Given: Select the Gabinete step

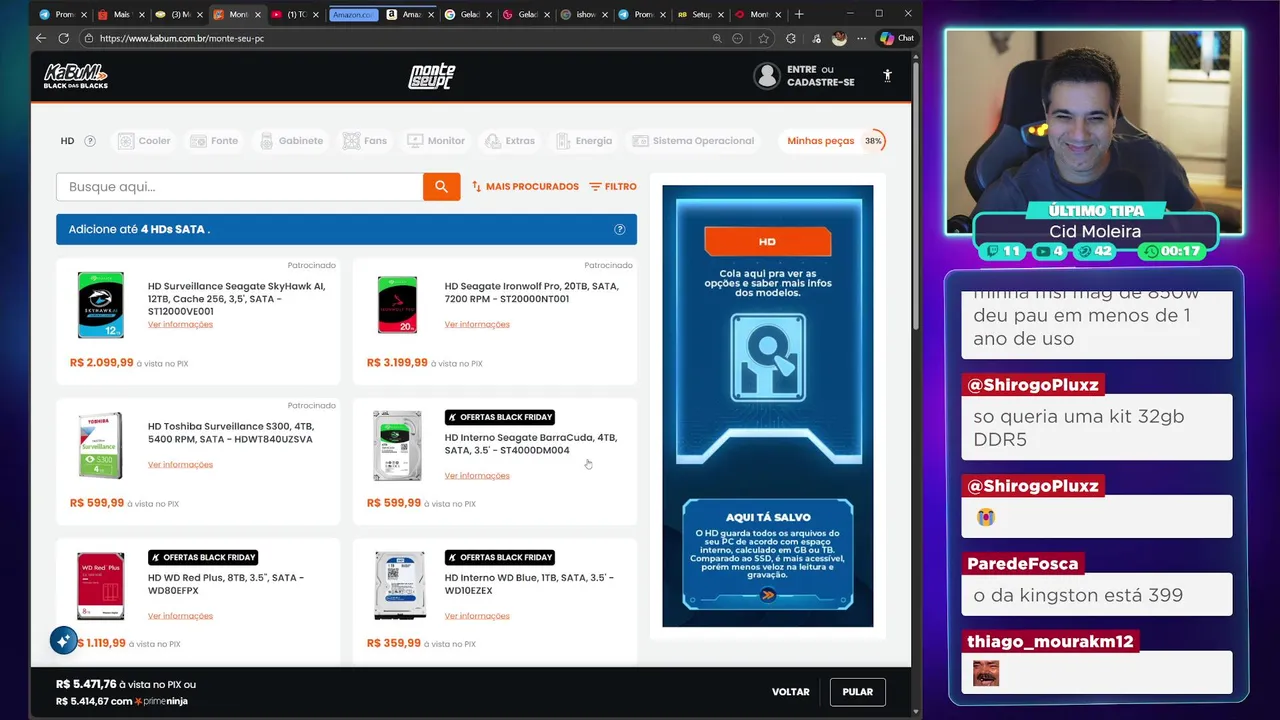Looking at the screenshot, I should coord(291,141).
